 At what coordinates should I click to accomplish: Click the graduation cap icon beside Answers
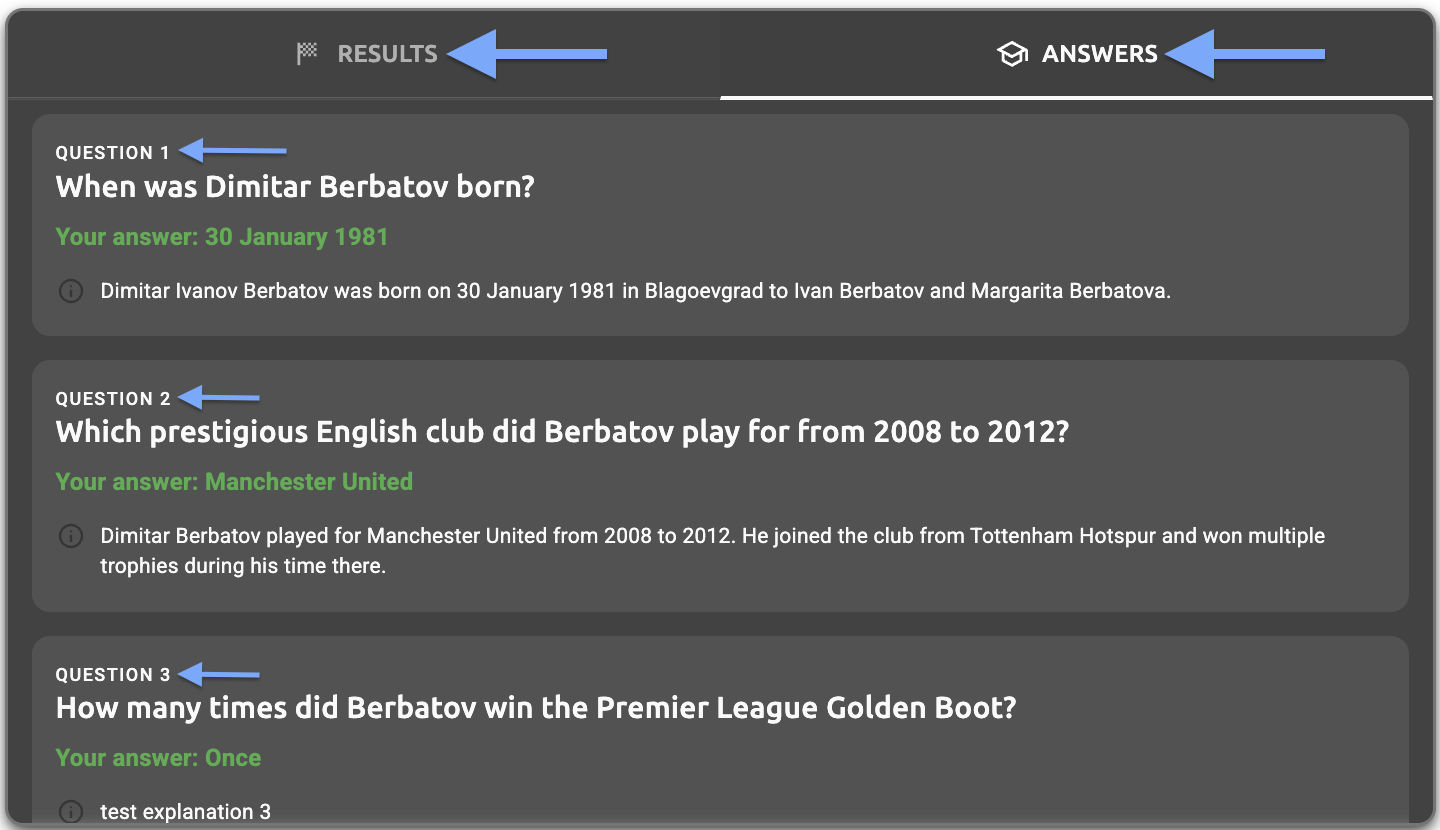pos(1013,54)
